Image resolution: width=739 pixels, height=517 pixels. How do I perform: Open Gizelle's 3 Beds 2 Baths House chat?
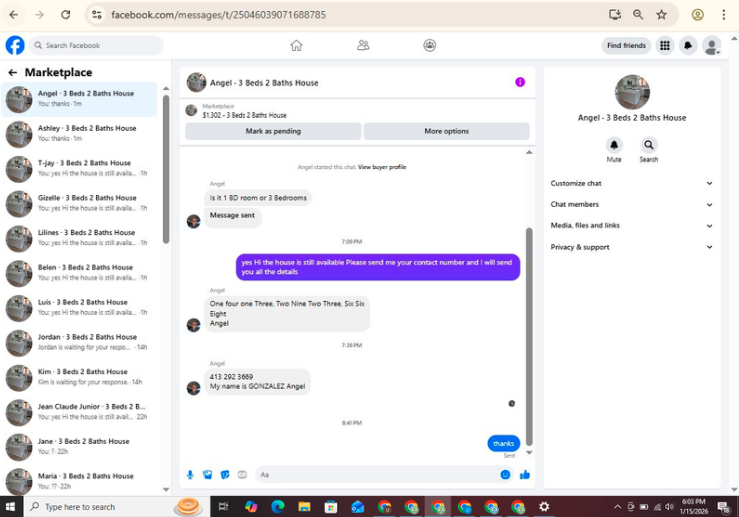[x=79, y=203]
